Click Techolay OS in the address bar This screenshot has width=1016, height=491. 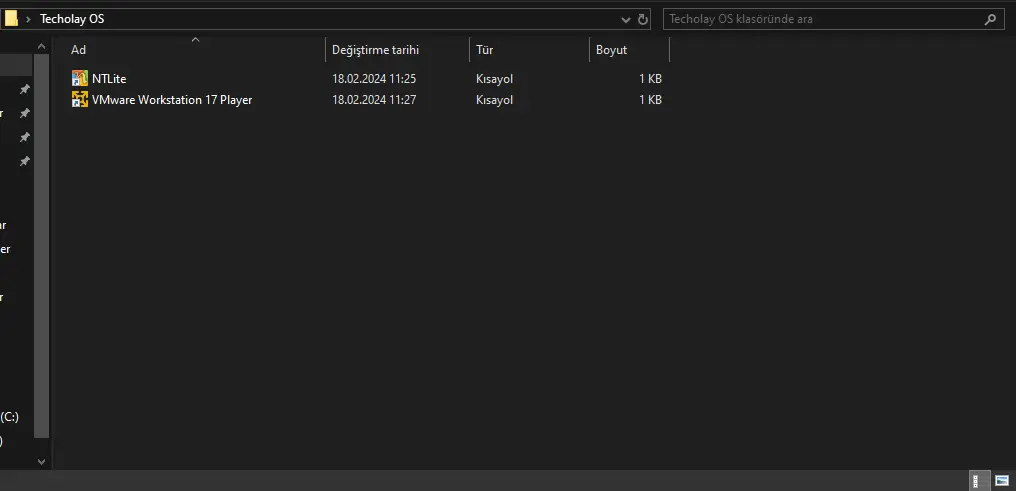[72, 19]
